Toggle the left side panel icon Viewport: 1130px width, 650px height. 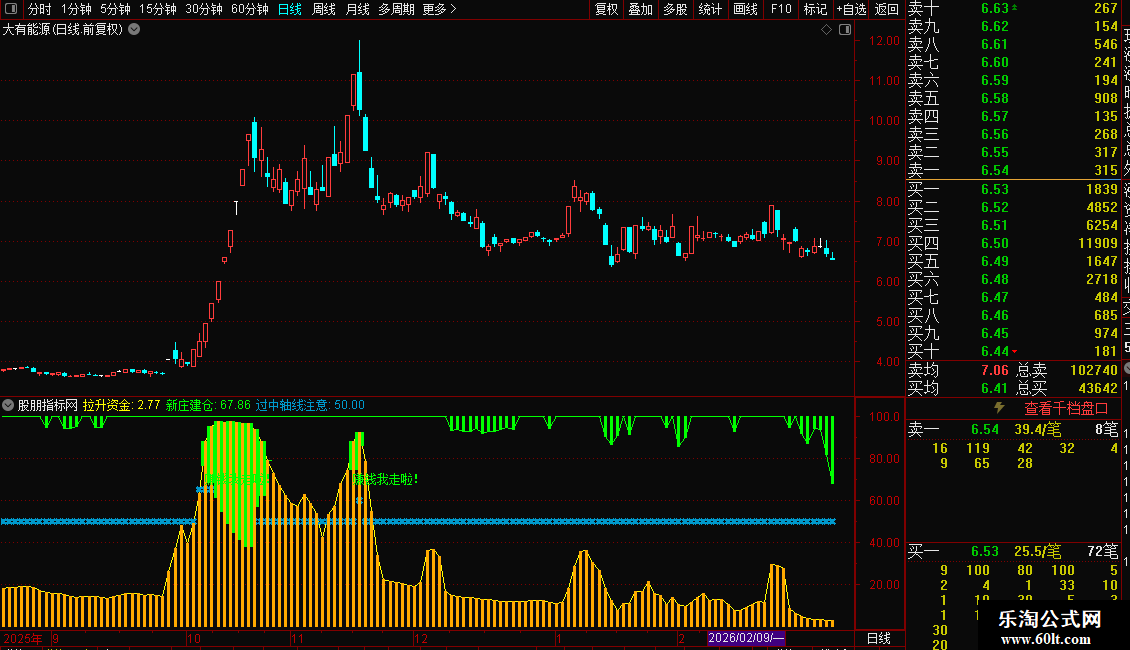coord(11,9)
